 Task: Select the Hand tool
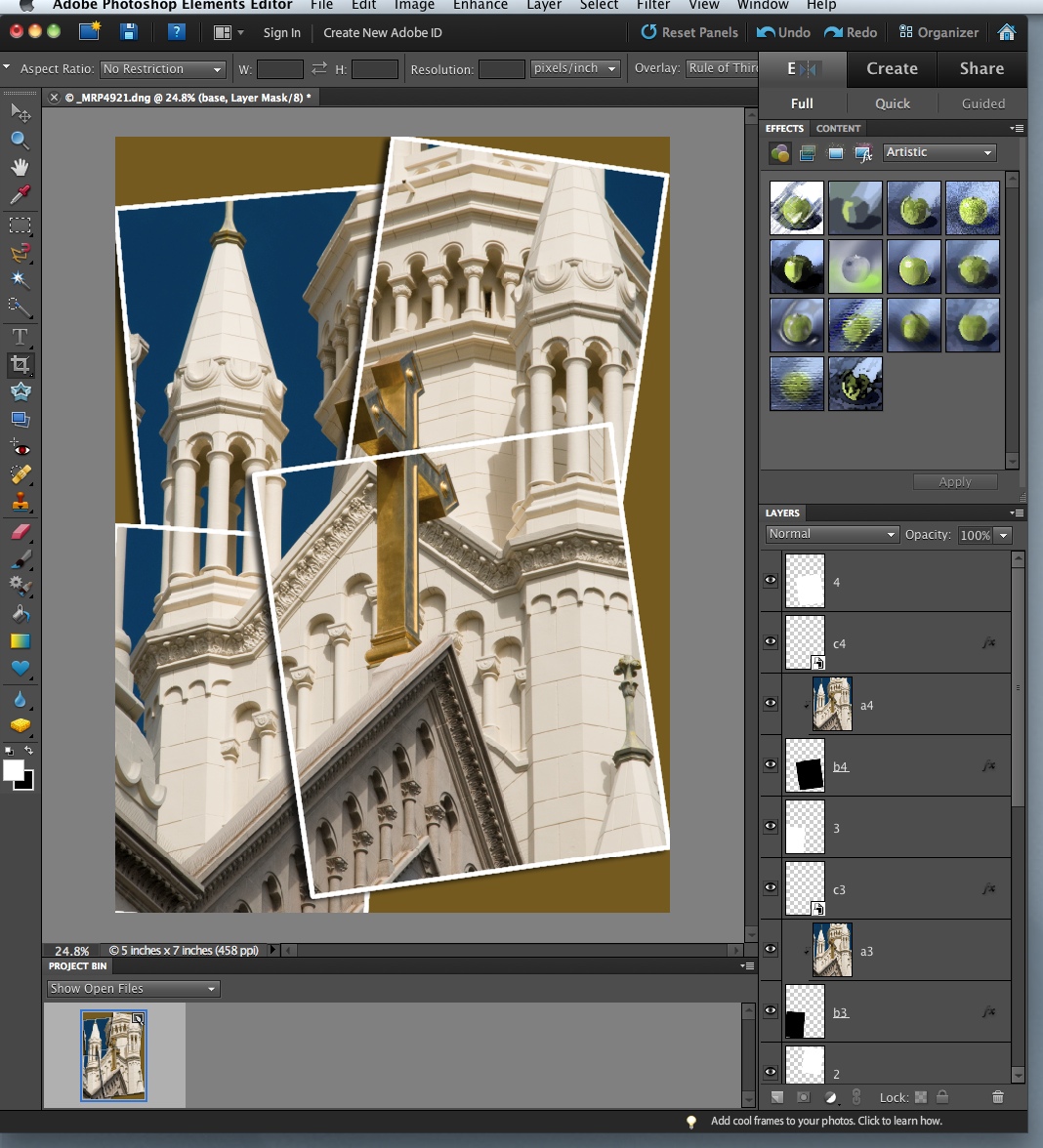pyautogui.click(x=20, y=167)
